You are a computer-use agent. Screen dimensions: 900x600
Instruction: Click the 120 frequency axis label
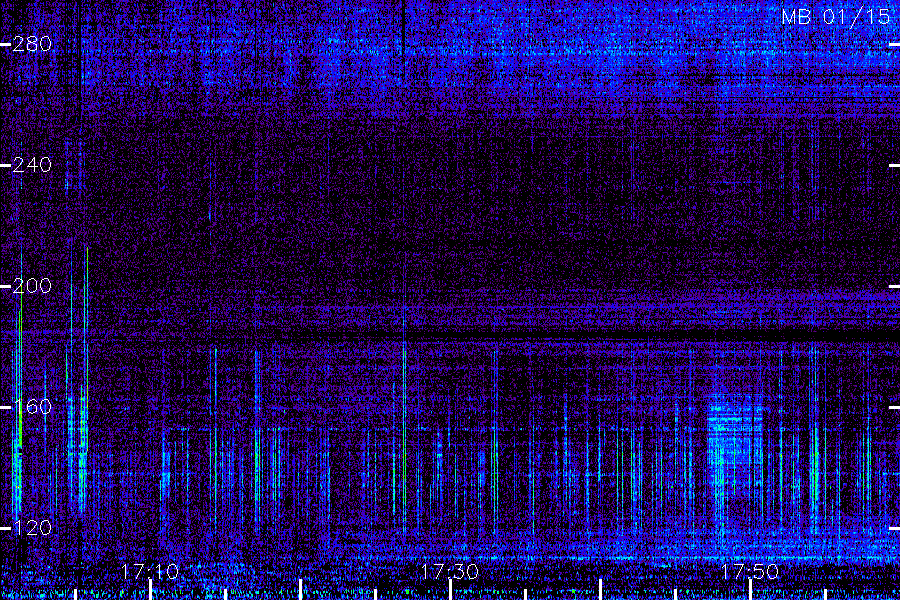32,528
